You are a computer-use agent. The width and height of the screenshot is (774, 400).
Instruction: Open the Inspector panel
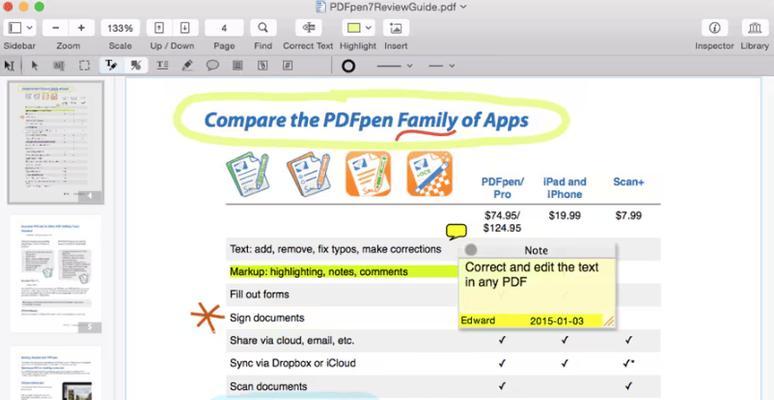coord(714,28)
